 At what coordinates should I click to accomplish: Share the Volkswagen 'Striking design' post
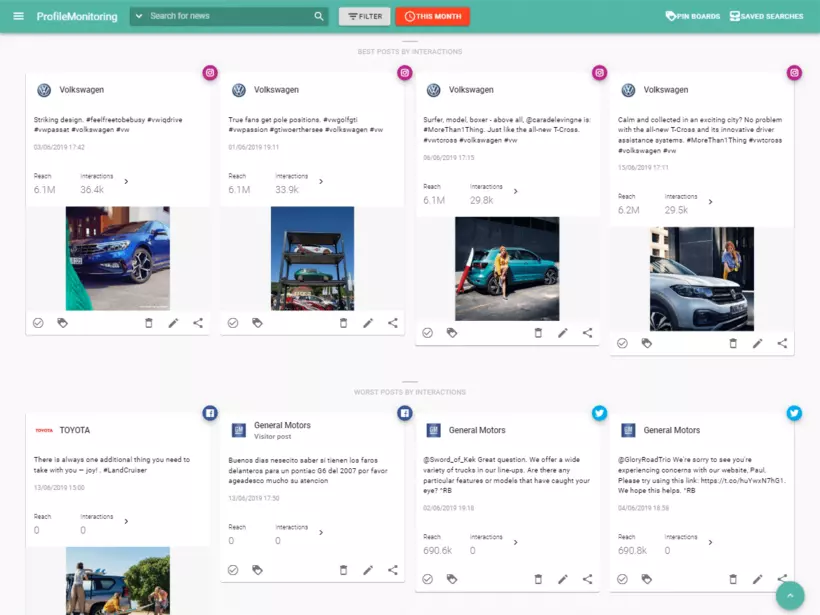pyautogui.click(x=198, y=323)
